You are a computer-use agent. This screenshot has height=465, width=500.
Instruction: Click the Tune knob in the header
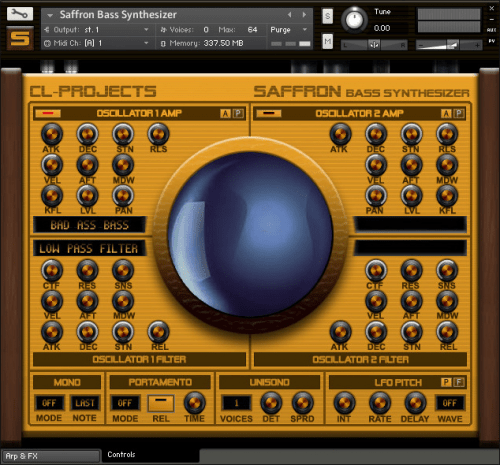[x=354, y=19]
